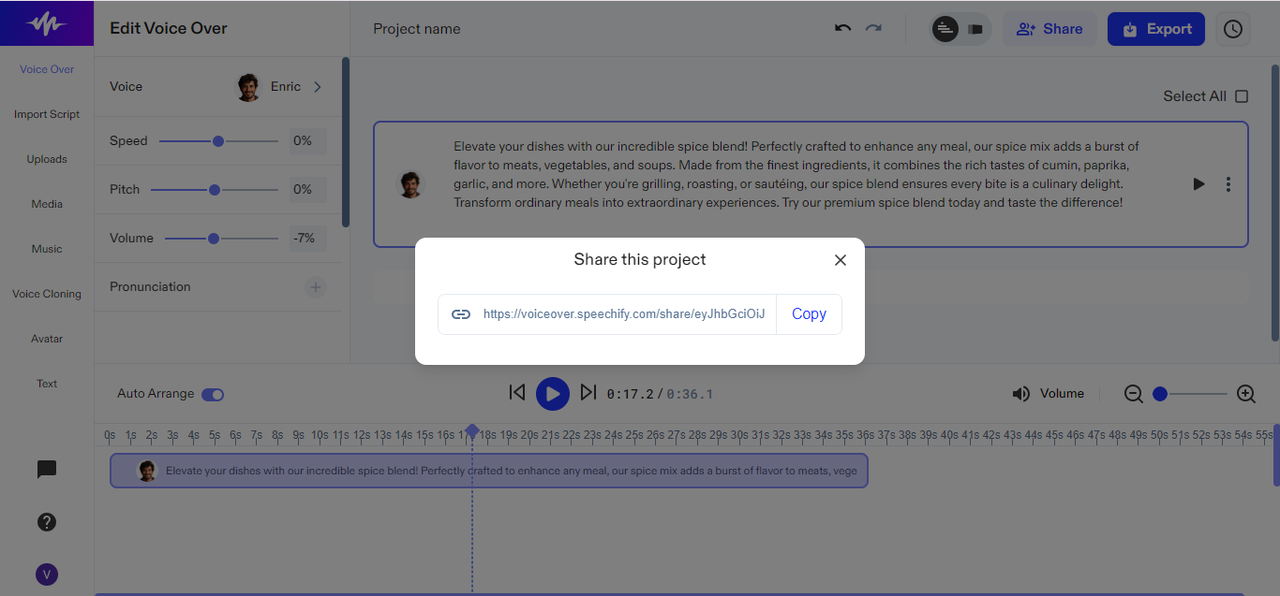Click the Volume -7% value field
The height and width of the screenshot is (596, 1280).
click(x=308, y=238)
